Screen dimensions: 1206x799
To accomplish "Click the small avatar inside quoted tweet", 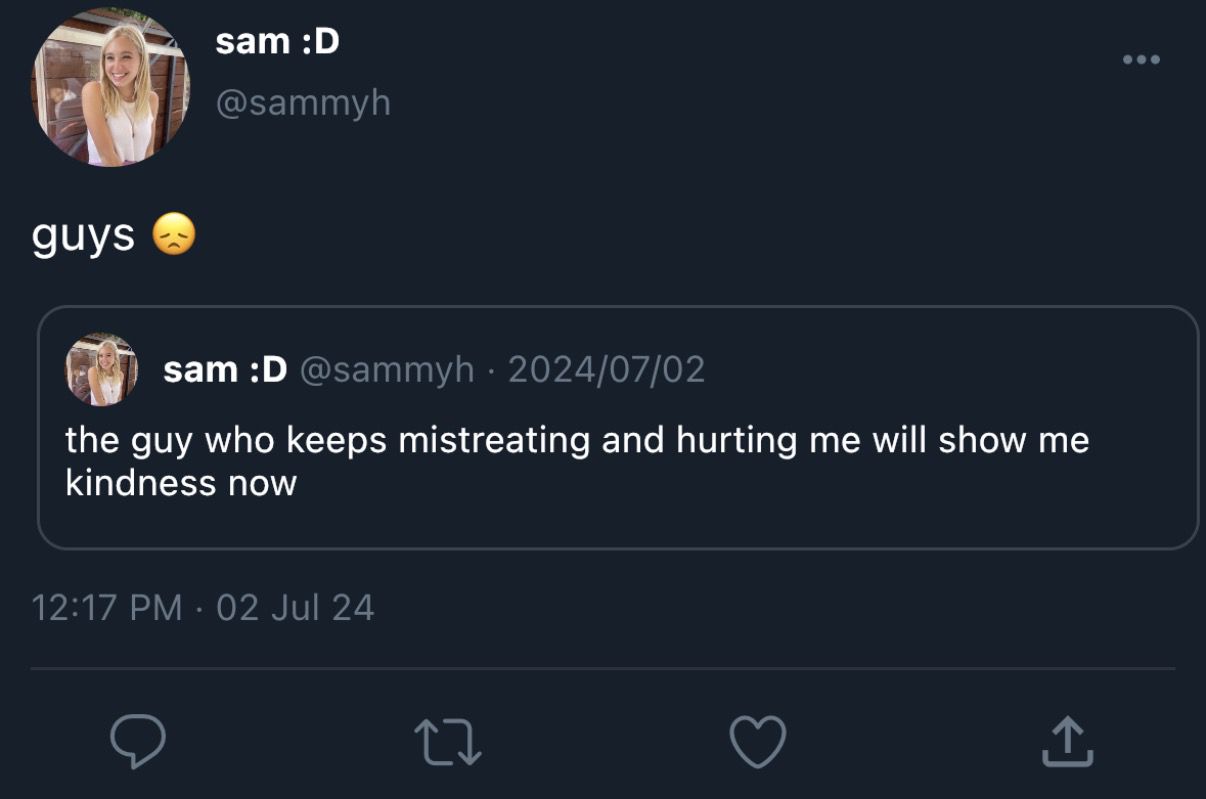I will [x=101, y=369].
